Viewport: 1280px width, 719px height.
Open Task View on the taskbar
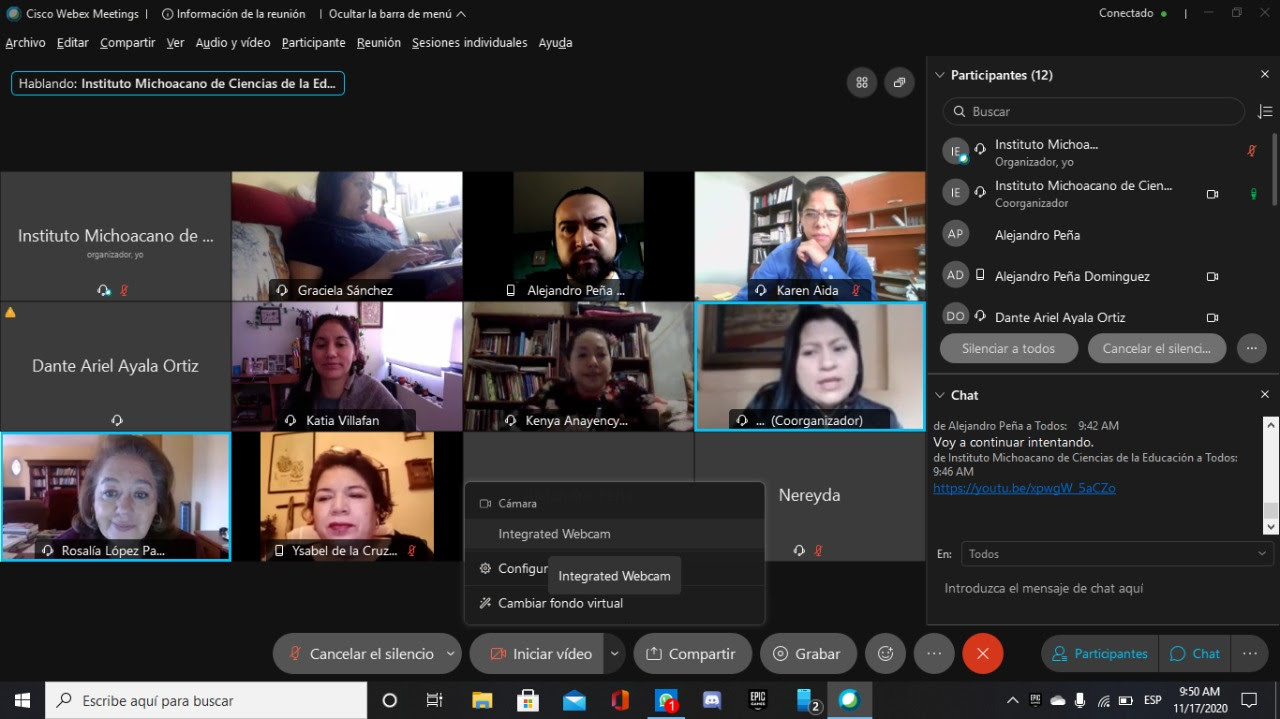coord(434,700)
